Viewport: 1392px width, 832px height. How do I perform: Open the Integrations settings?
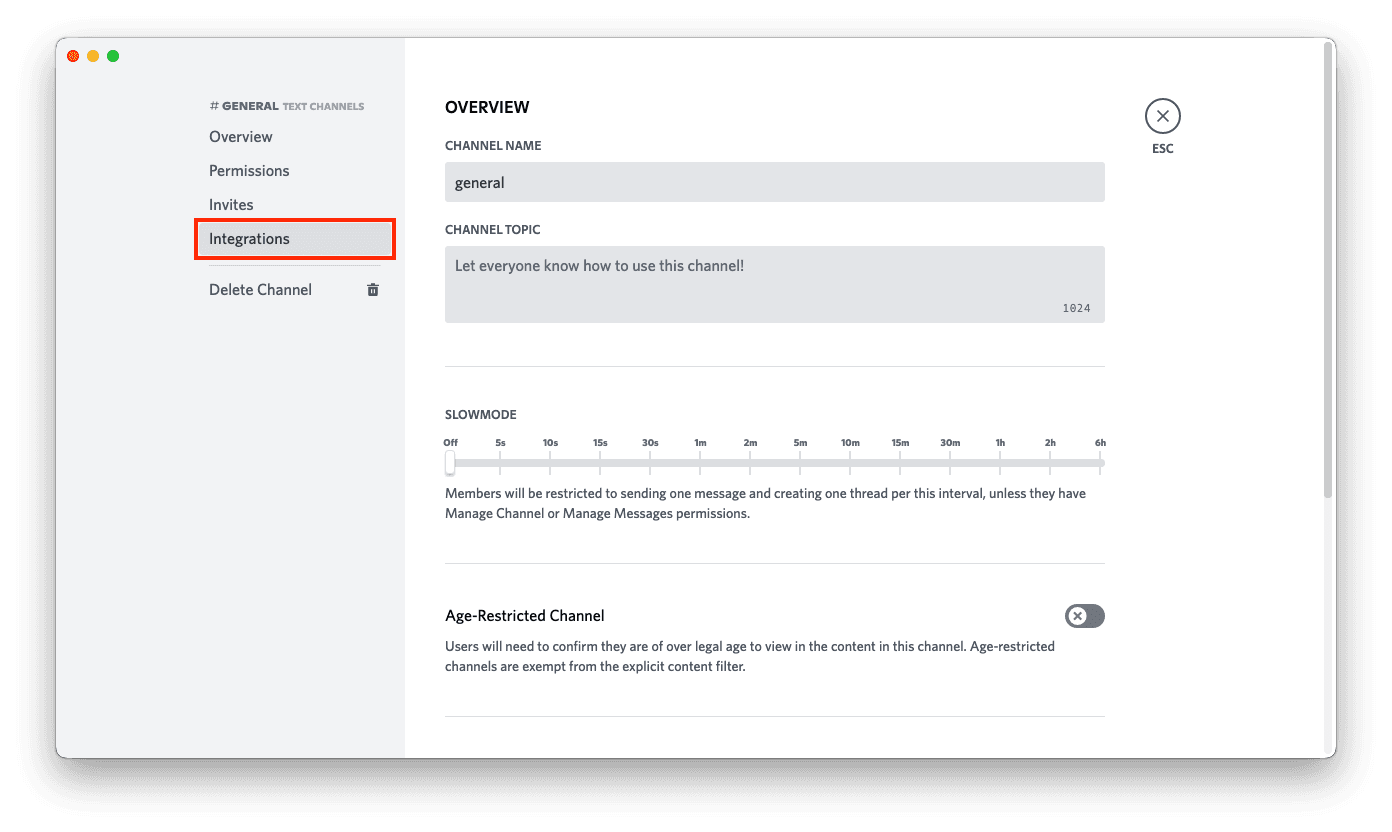249,238
